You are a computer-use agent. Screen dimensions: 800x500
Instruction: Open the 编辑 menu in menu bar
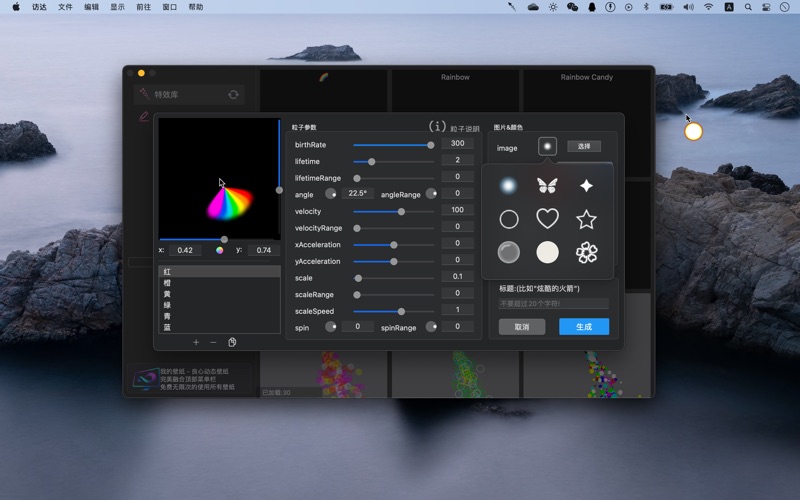[x=91, y=7]
